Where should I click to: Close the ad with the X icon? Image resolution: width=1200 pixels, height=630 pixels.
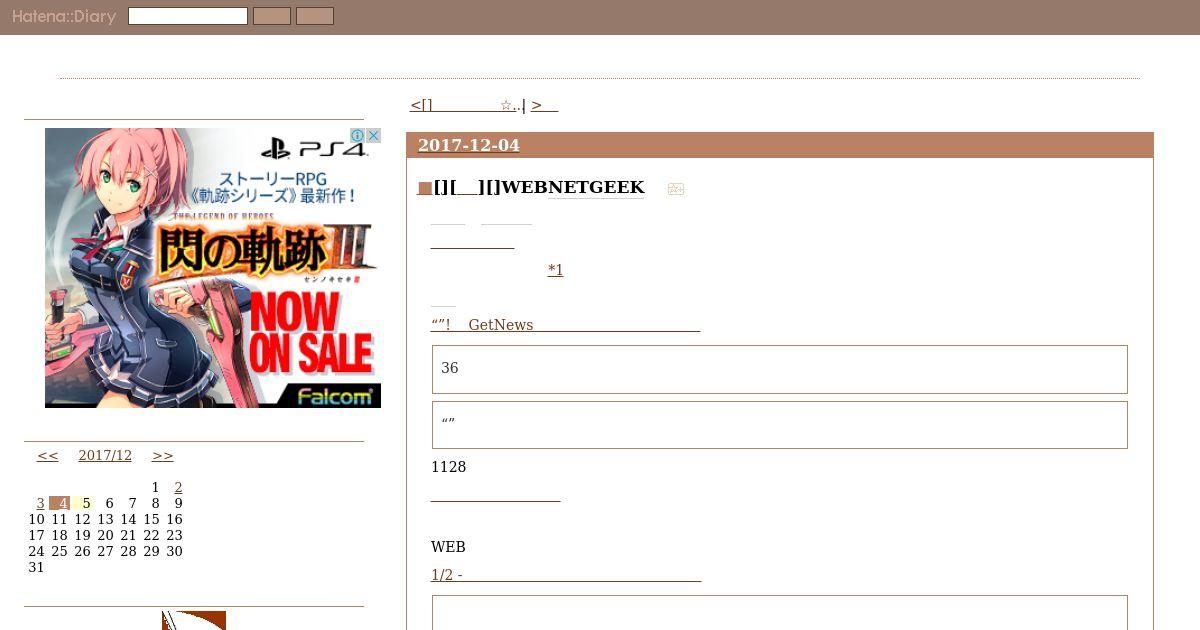373,135
